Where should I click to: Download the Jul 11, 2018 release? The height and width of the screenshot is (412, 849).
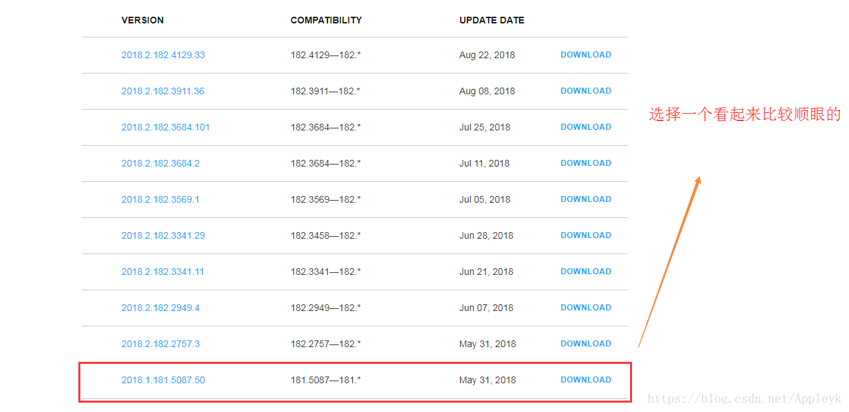coord(586,163)
